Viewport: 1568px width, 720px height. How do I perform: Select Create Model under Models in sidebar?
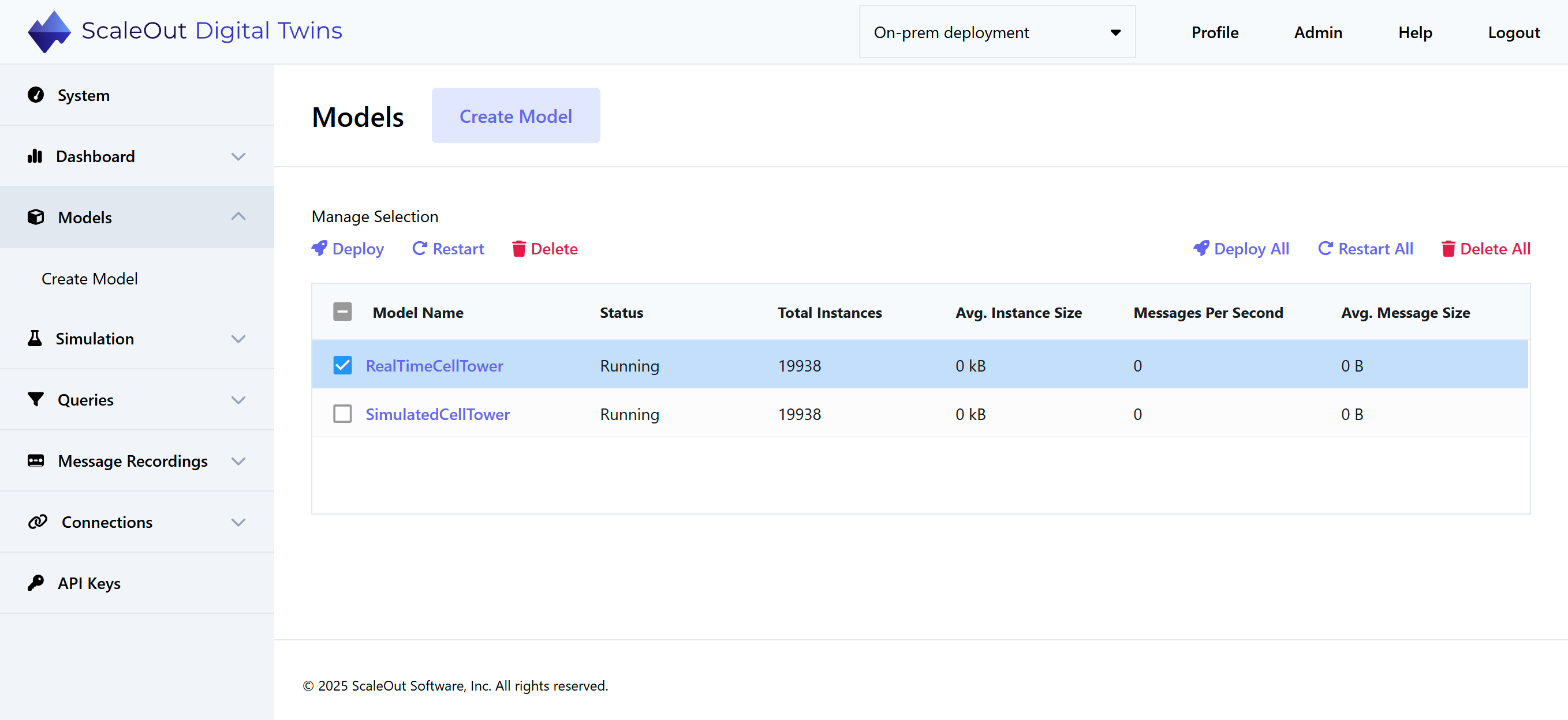(x=89, y=279)
